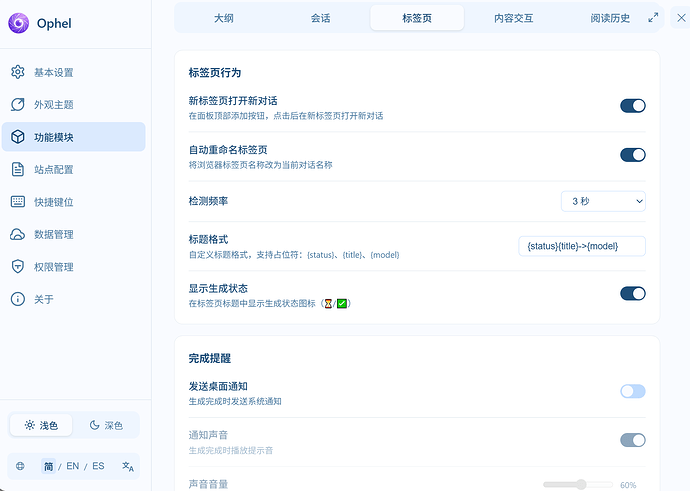Go to 站点配置 section

coord(73,169)
